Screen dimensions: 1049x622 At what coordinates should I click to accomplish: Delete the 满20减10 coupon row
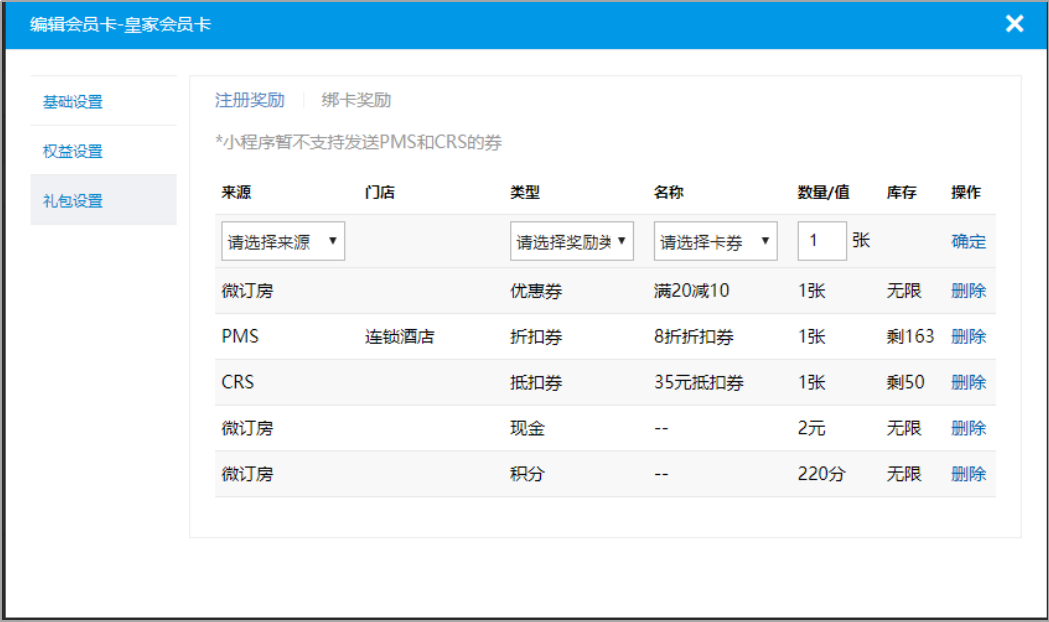(968, 291)
